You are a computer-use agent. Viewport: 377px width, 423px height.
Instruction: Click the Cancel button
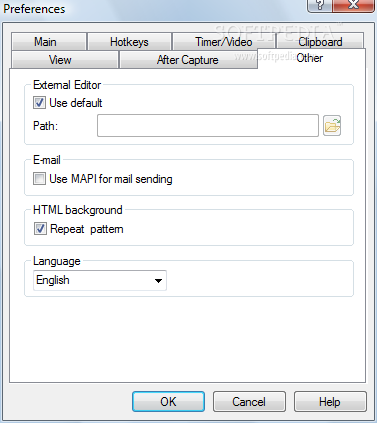pos(249,402)
